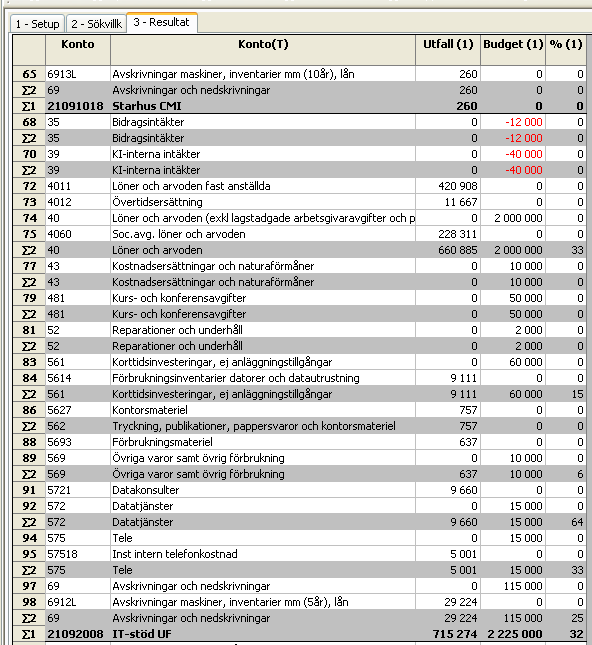
Task: Select account cell 5721
Action: point(78,490)
